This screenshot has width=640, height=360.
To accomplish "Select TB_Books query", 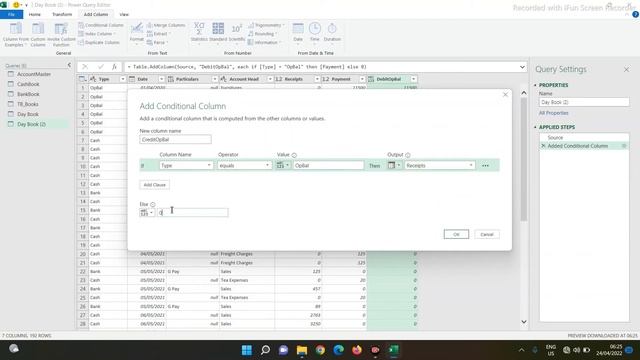I will pos(27,104).
